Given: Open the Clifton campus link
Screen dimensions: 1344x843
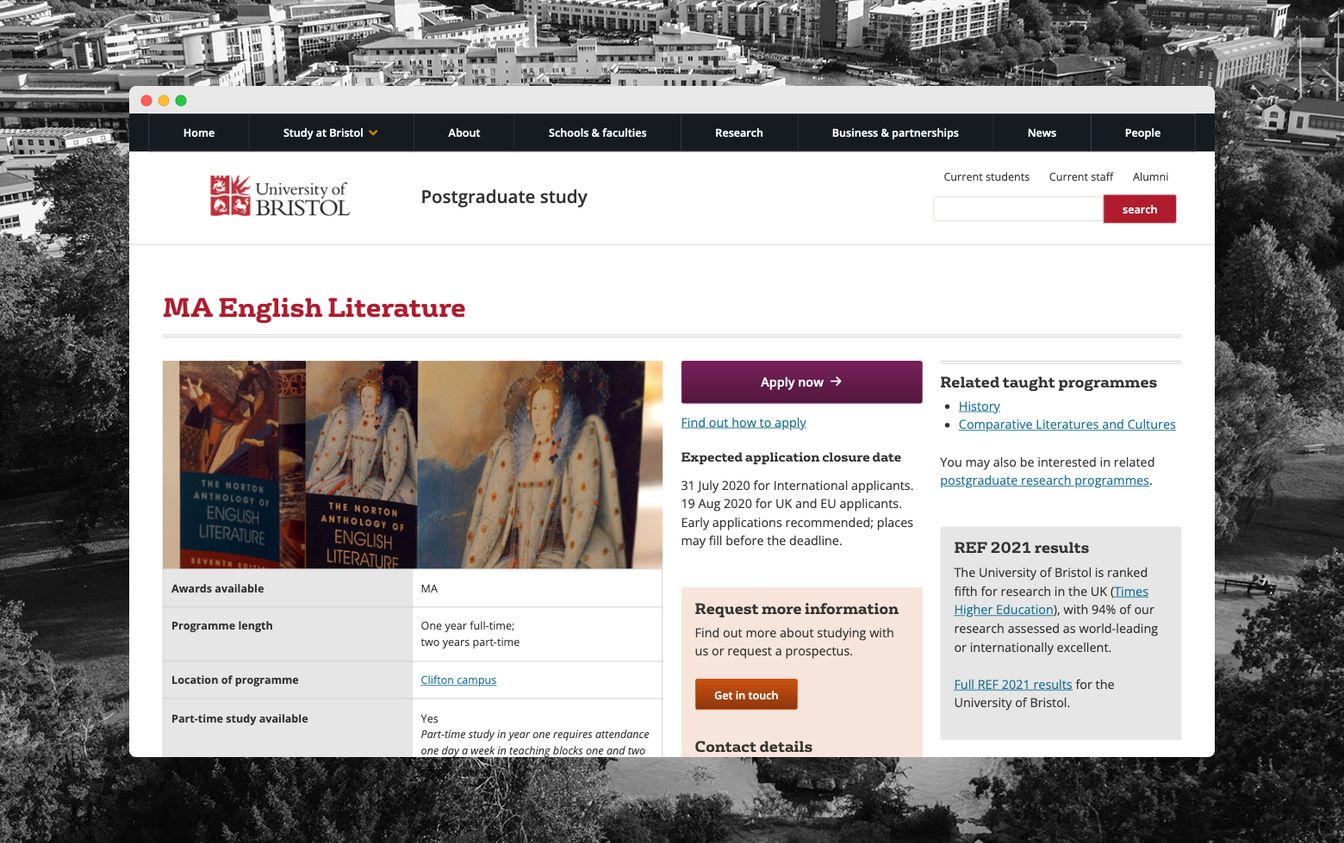Looking at the screenshot, I should [458, 680].
